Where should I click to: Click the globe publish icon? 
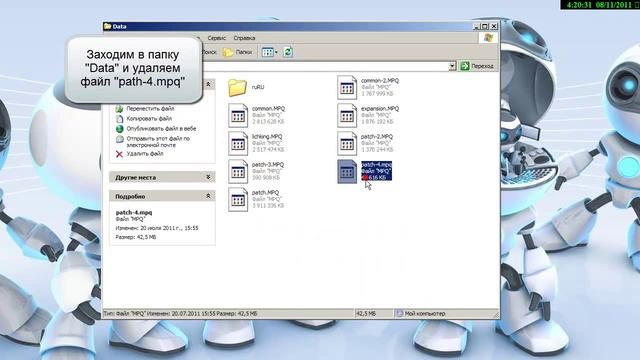[x=119, y=129]
